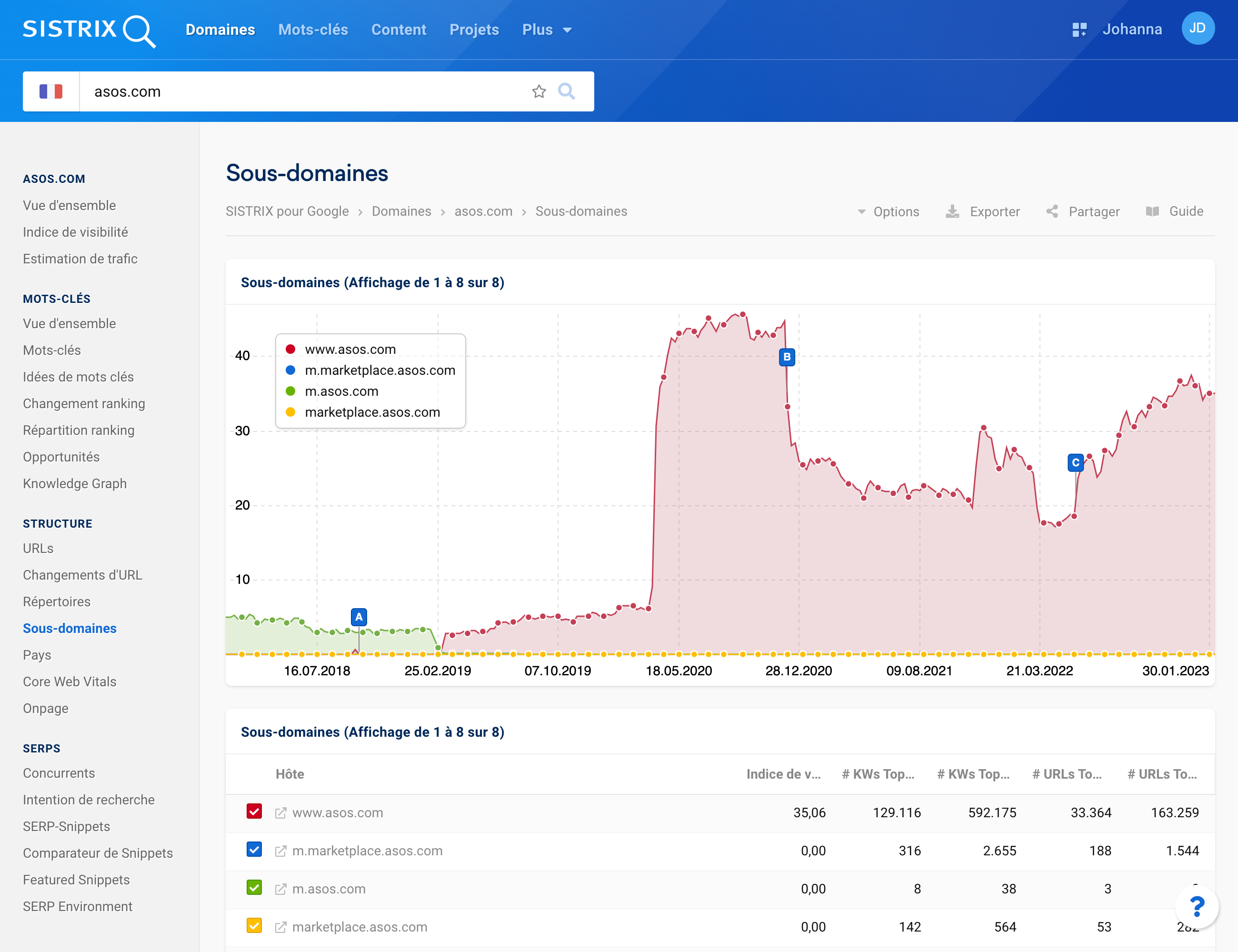Select the Mots-clés menu tab
1238x952 pixels.
313,28
